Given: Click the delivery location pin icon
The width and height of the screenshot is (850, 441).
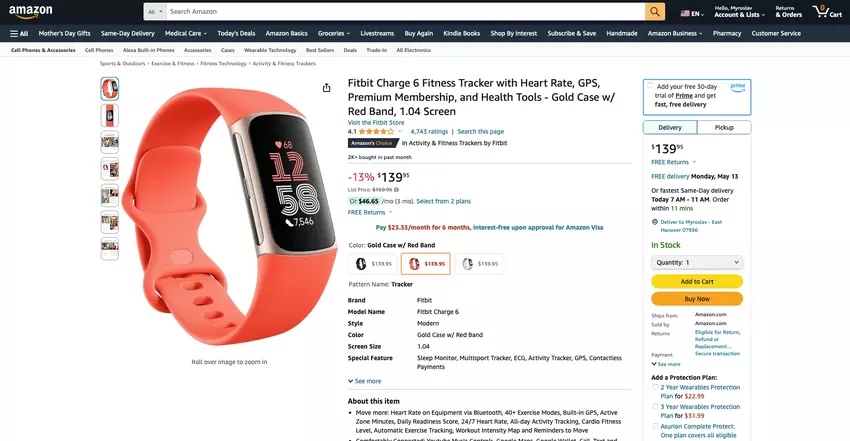Looking at the screenshot, I should point(655,222).
